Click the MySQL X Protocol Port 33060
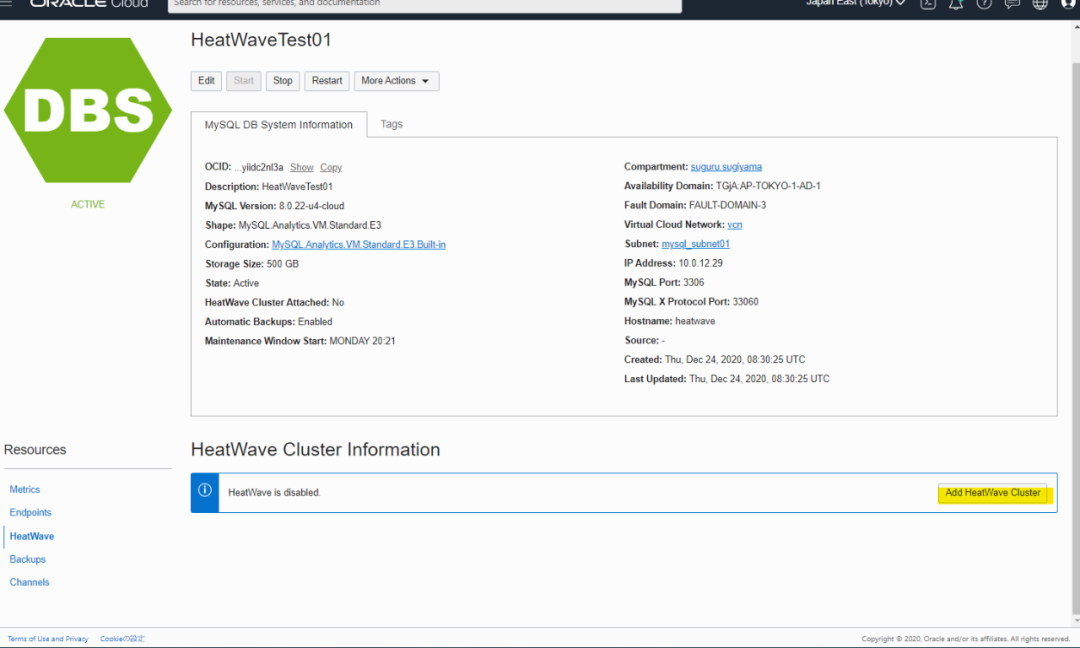The width and height of the screenshot is (1080, 648). 745,302
